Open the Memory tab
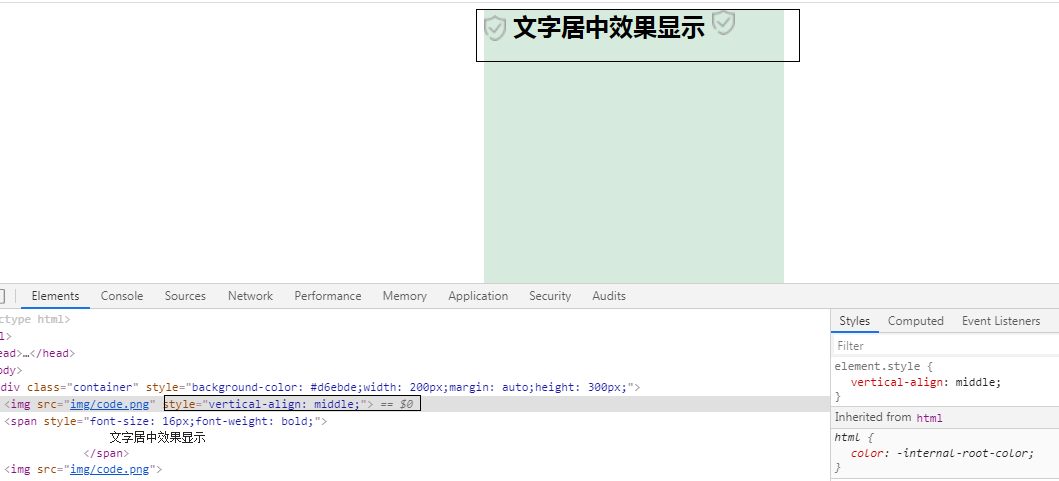The width and height of the screenshot is (1059, 481). 405,296
